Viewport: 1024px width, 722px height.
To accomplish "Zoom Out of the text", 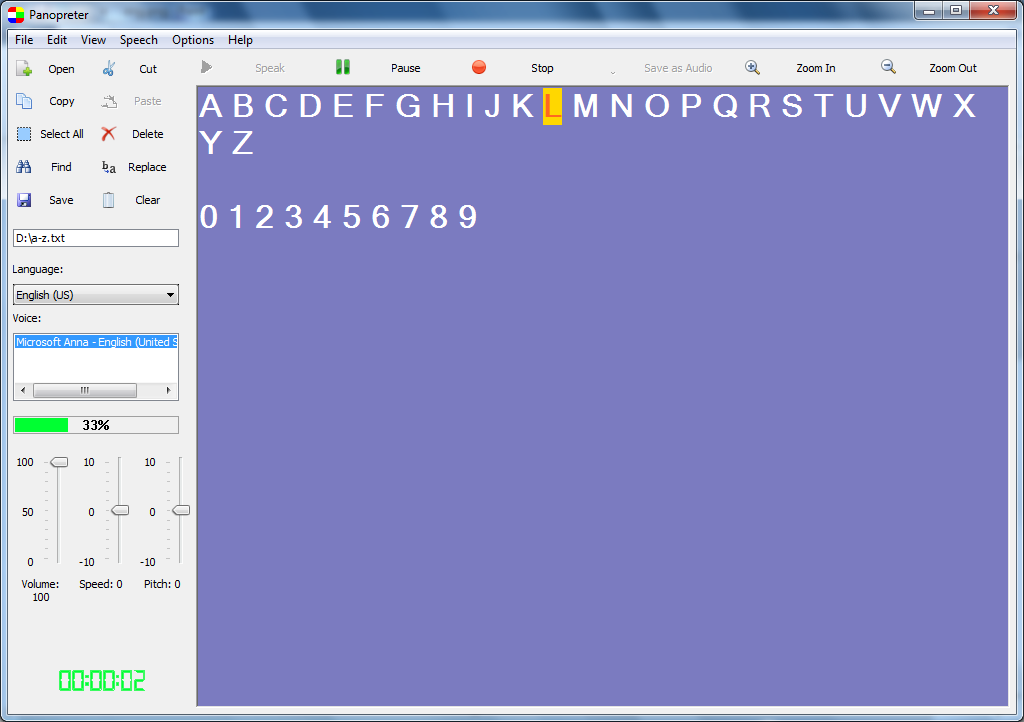I will coord(888,68).
